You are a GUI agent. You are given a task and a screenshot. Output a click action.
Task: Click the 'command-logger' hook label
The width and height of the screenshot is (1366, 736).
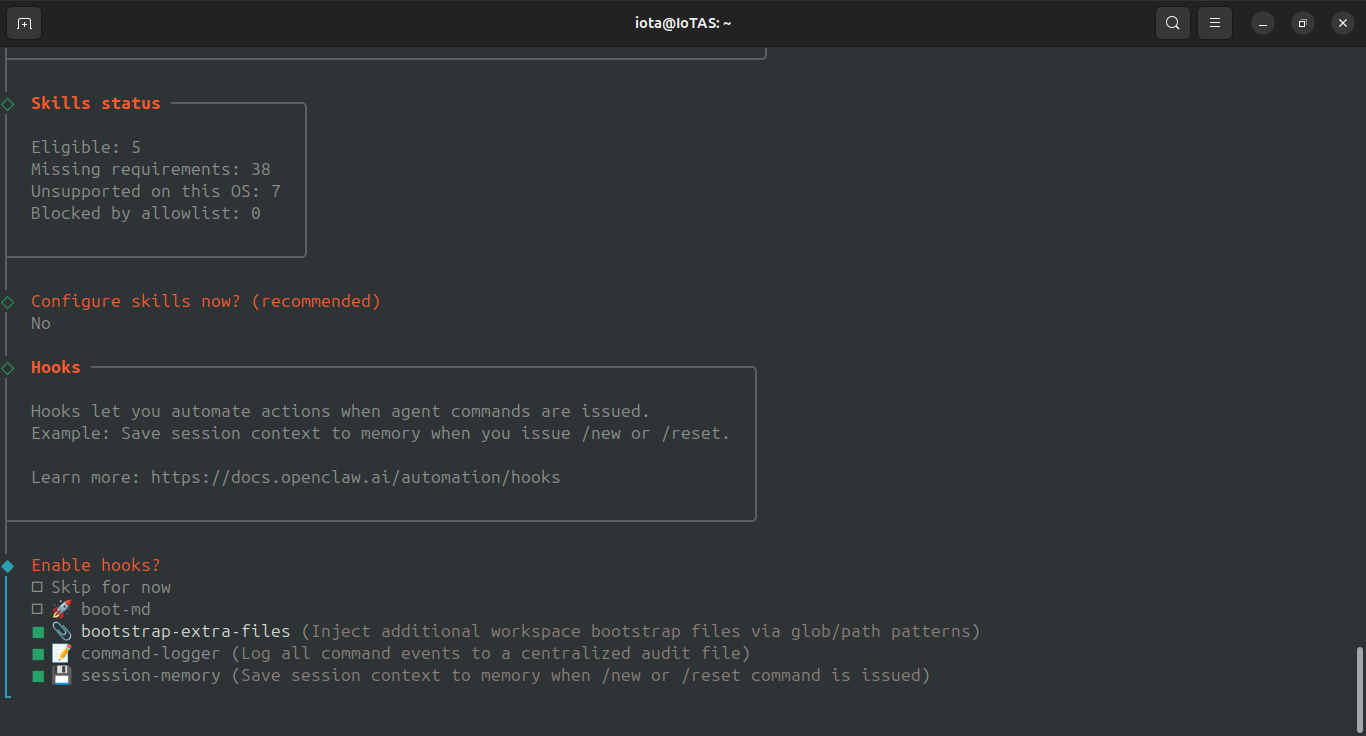click(x=151, y=653)
